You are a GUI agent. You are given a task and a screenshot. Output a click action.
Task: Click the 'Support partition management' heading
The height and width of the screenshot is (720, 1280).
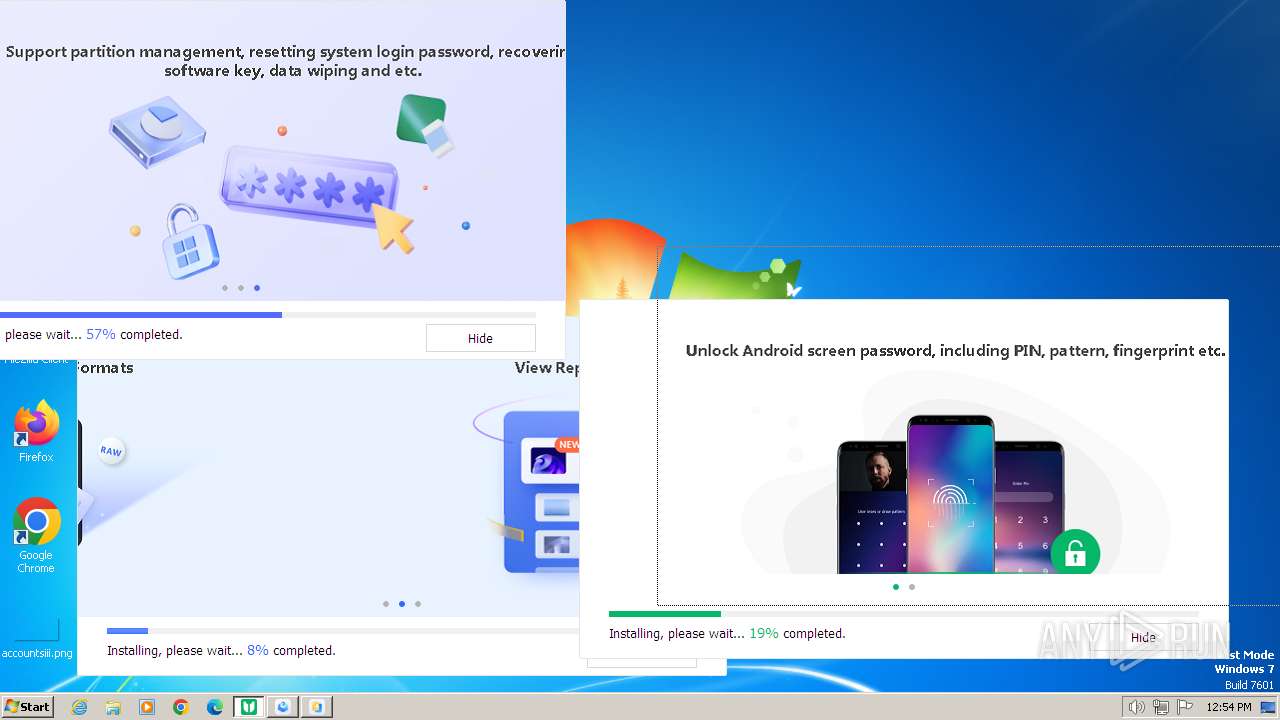283,61
